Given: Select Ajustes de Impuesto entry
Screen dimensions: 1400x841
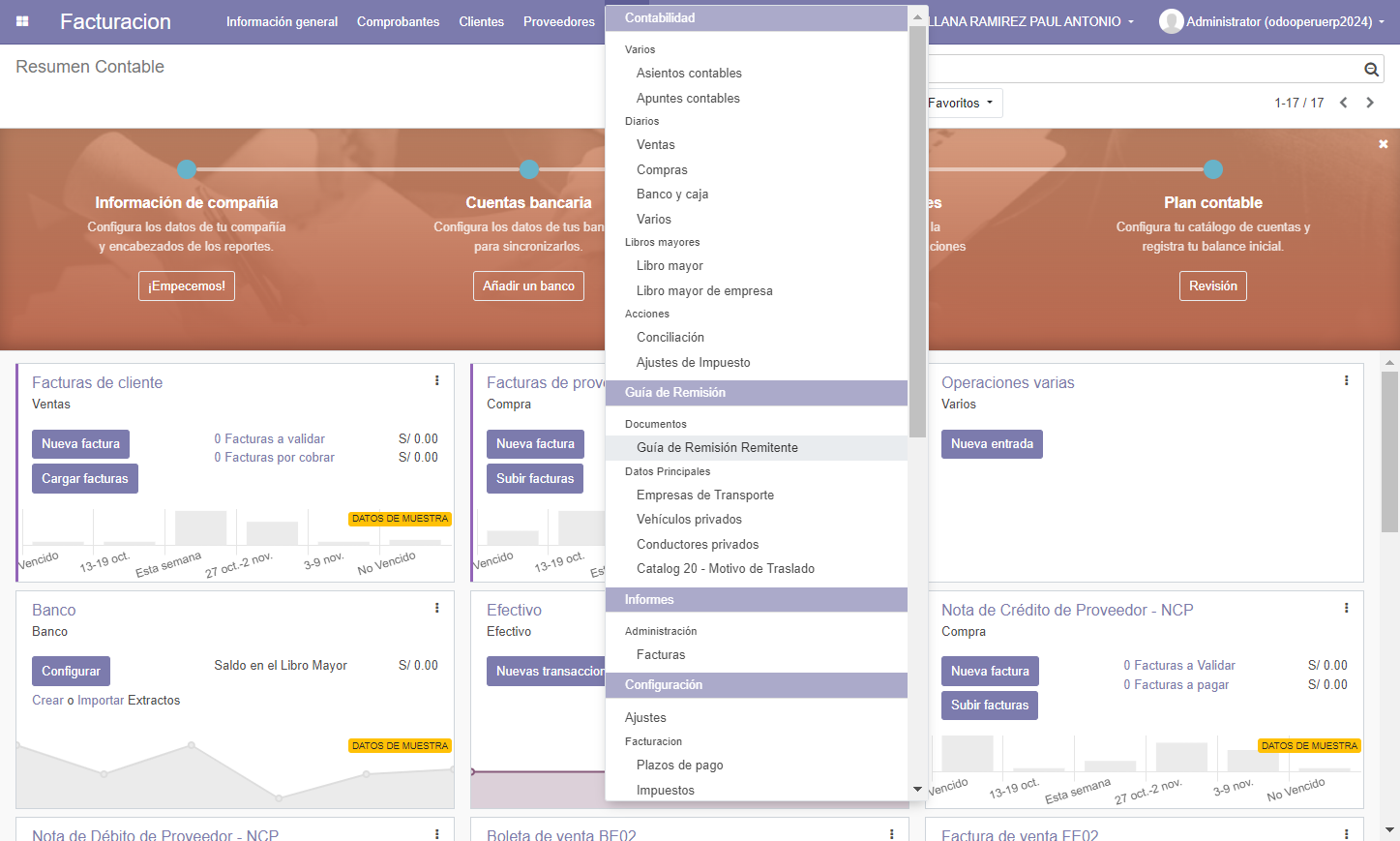Looking at the screenshot, I should (757, 362).
